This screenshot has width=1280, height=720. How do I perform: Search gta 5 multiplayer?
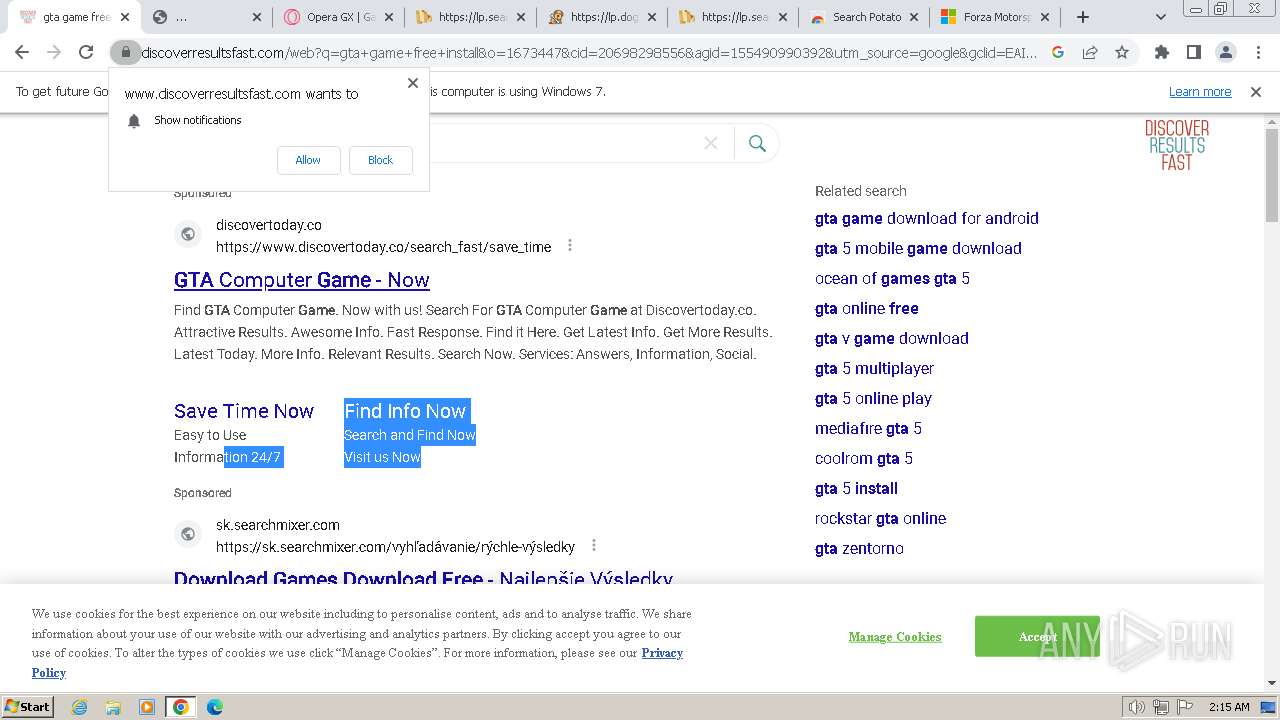point(875,368)
